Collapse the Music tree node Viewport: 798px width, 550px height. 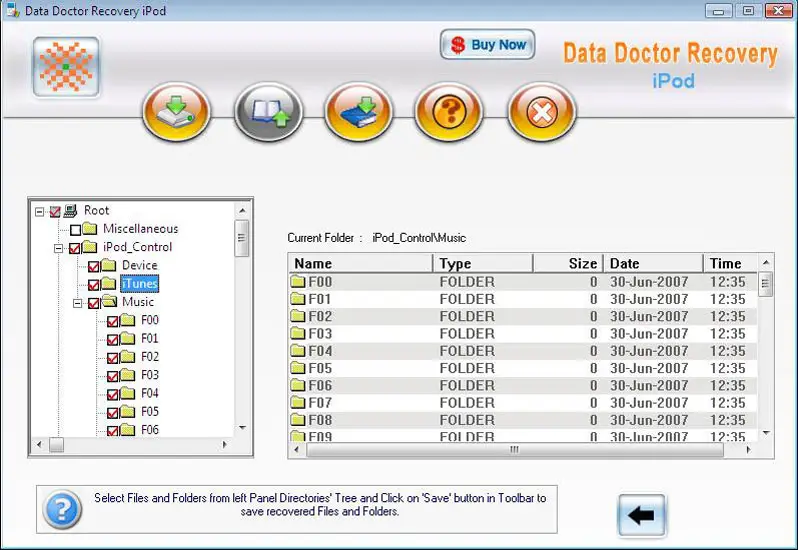[x=76, y=302]
